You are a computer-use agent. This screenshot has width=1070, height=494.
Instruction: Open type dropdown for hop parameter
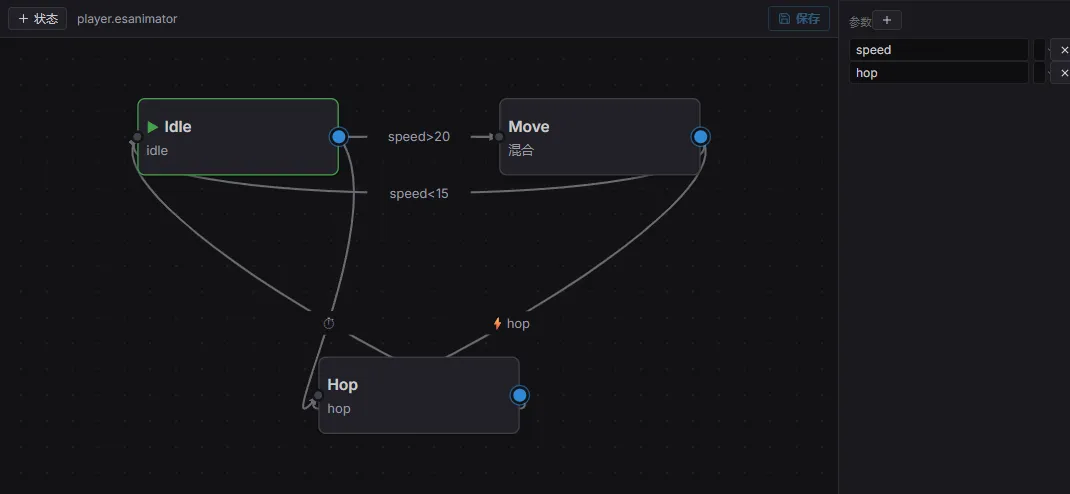tap(1039, 73)
